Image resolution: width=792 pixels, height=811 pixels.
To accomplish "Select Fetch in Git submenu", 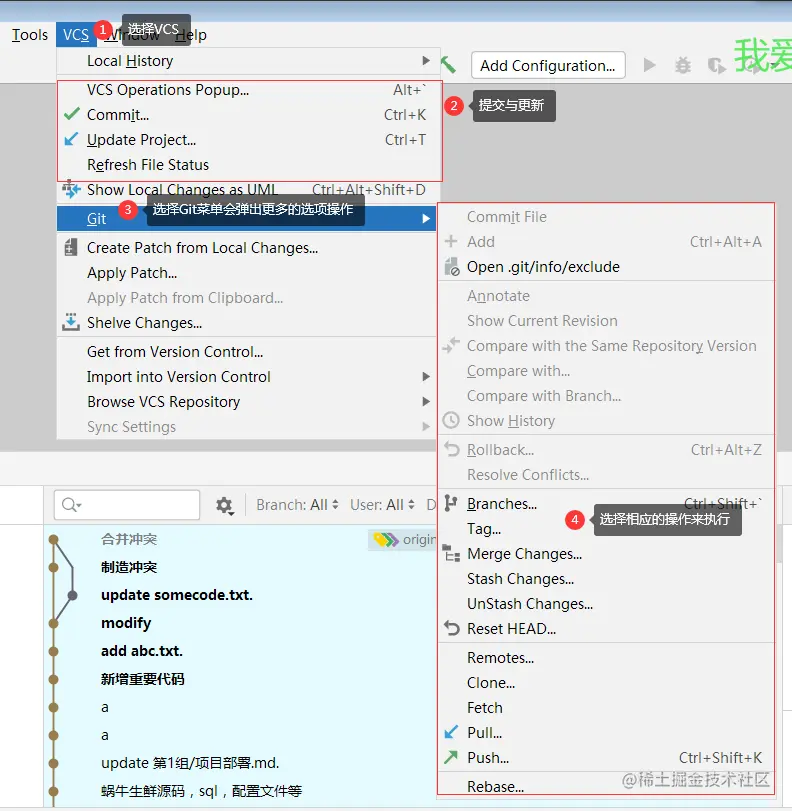I will click(x=606, y=707).
